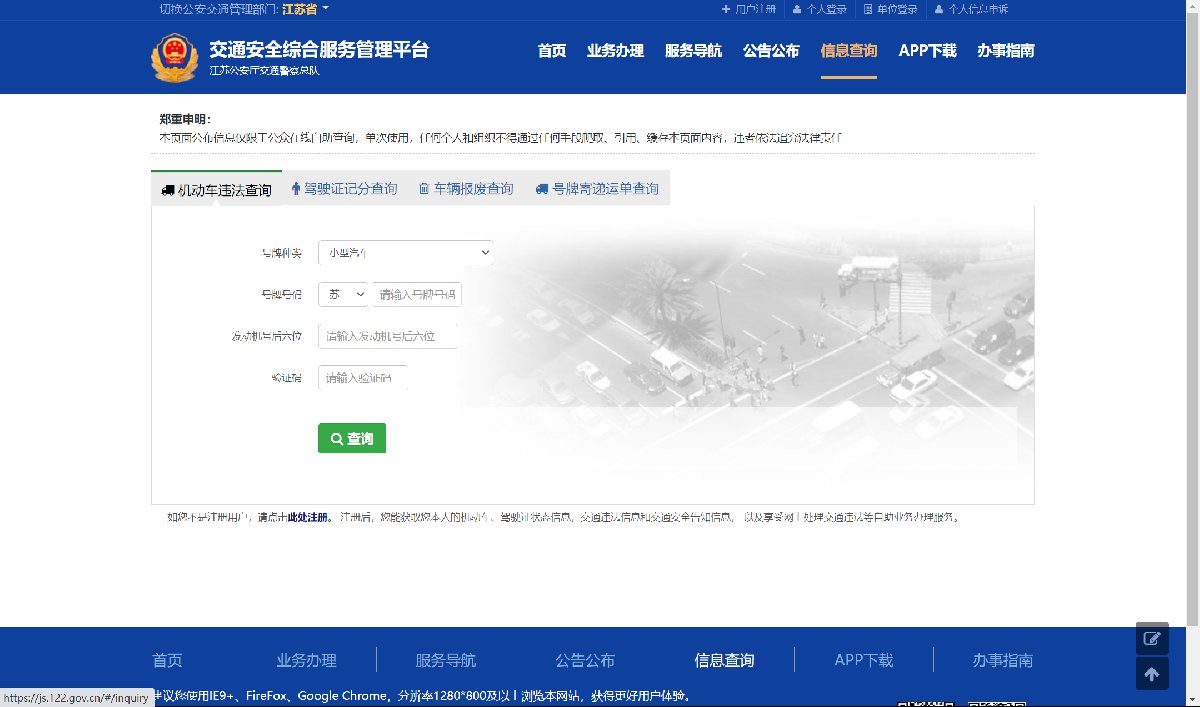1200x707 pixels.
Task: Switch to 驾驶证记分查询 tab
Action: click(x=344, y=188)
